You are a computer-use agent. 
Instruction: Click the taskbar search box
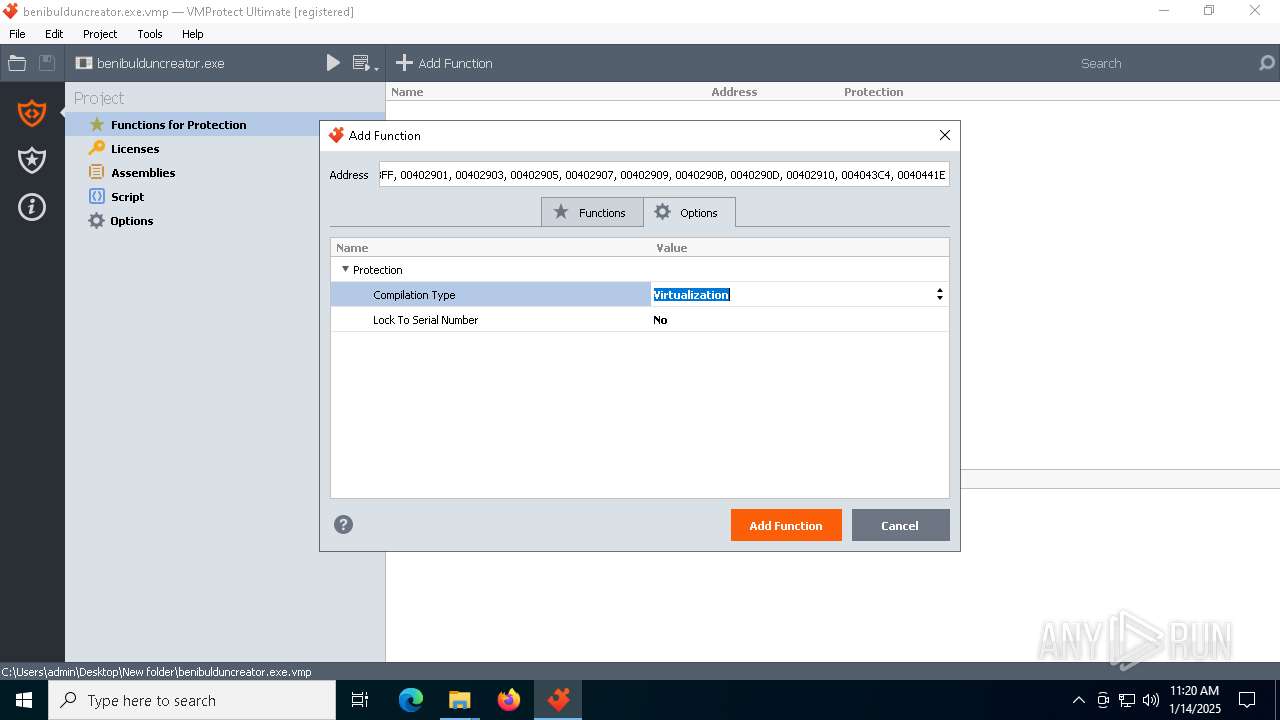click(x=192, y=700)
